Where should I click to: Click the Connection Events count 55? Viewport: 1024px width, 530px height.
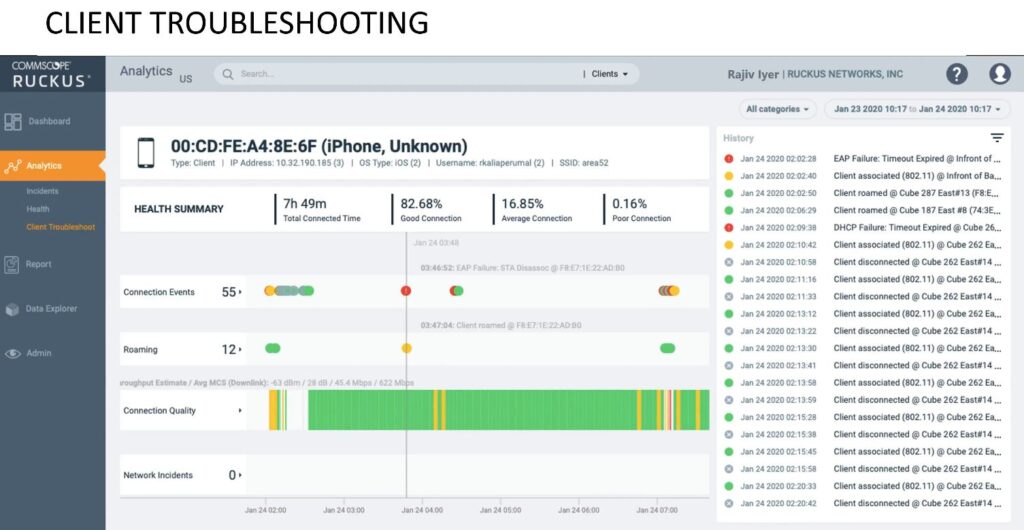(229, 292)
